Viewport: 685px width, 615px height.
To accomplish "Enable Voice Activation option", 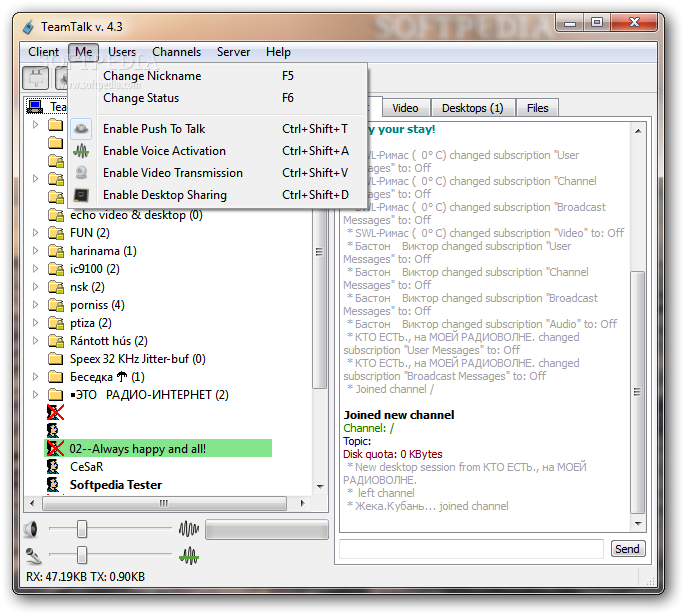I will (164, 151).
